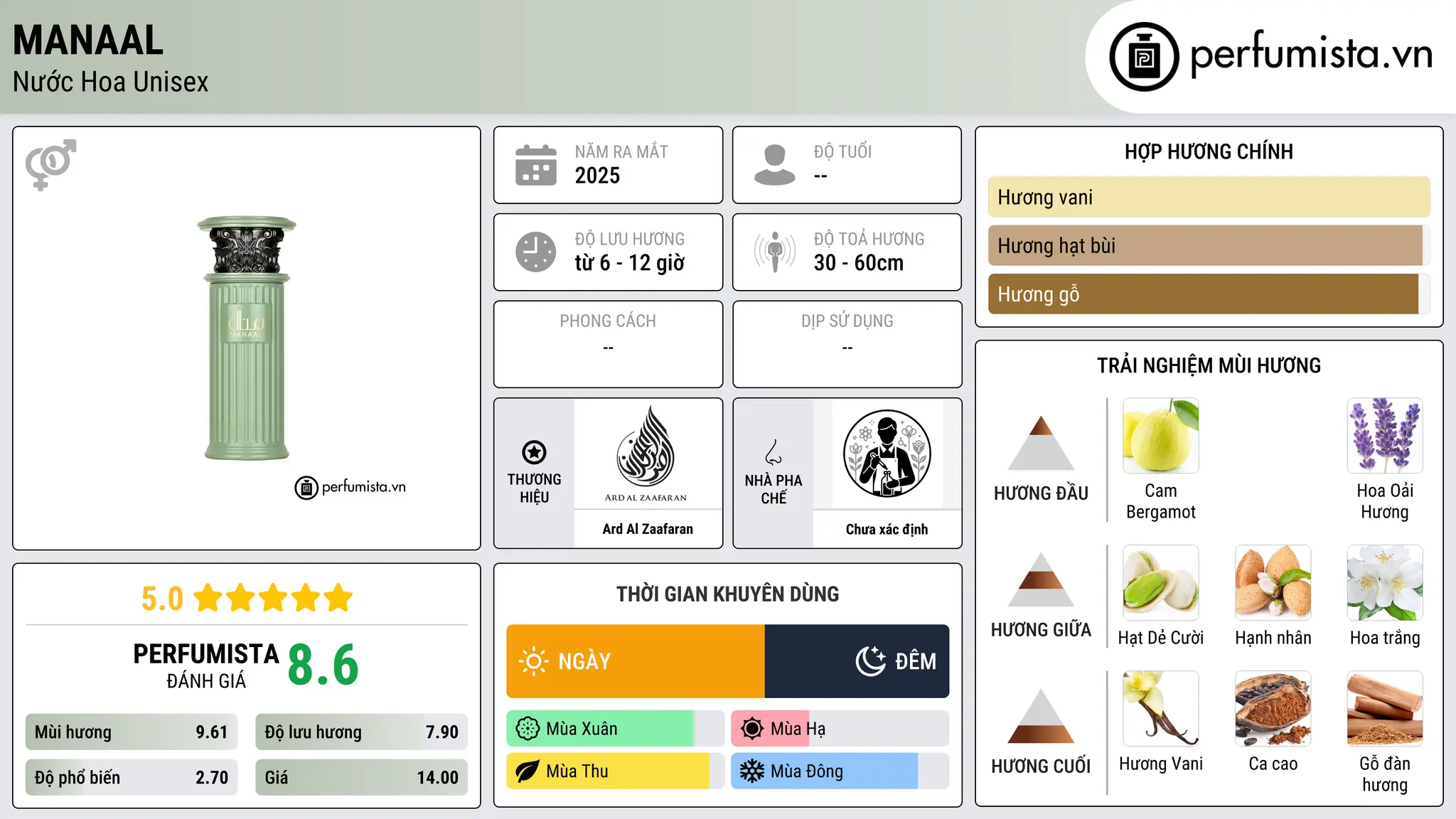
Task: Open the Ard Al Zaafaran brand name link
Action: click(x=648, y=529)
